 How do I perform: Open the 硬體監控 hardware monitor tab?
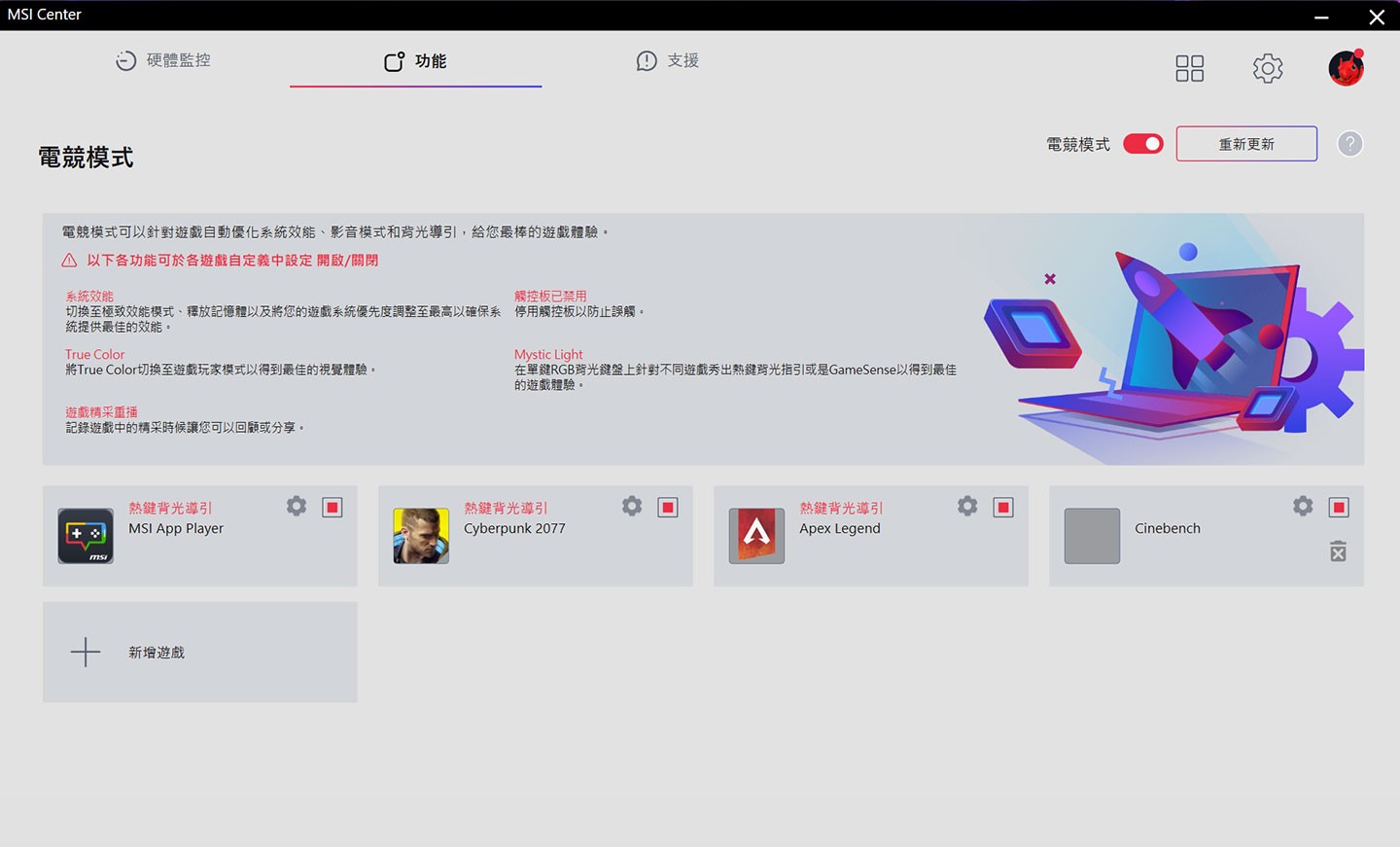pyautogui.click(x=163, y=60)
